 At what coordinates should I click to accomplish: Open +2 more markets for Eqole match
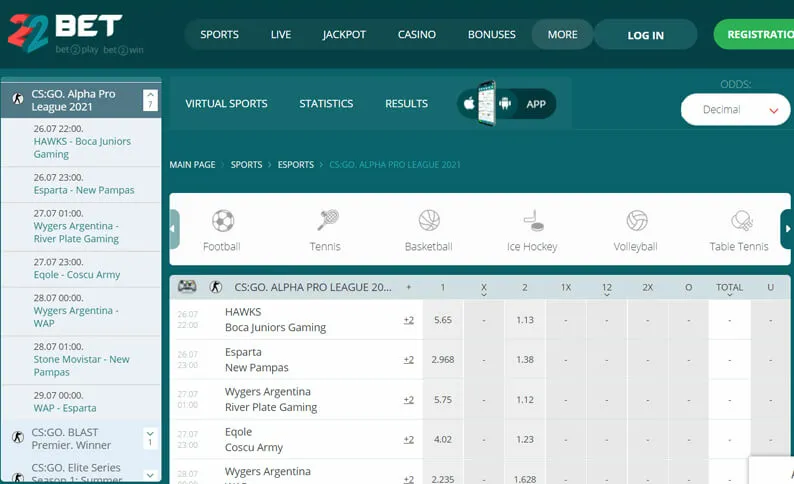pyautogui.click(x=409, y=439)
